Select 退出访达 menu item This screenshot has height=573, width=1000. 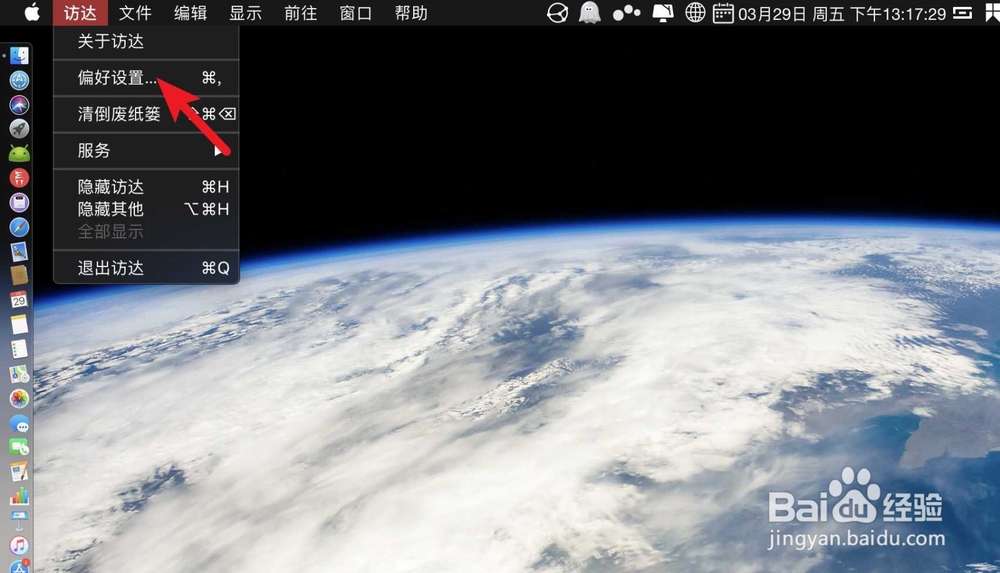click(146, 268)
